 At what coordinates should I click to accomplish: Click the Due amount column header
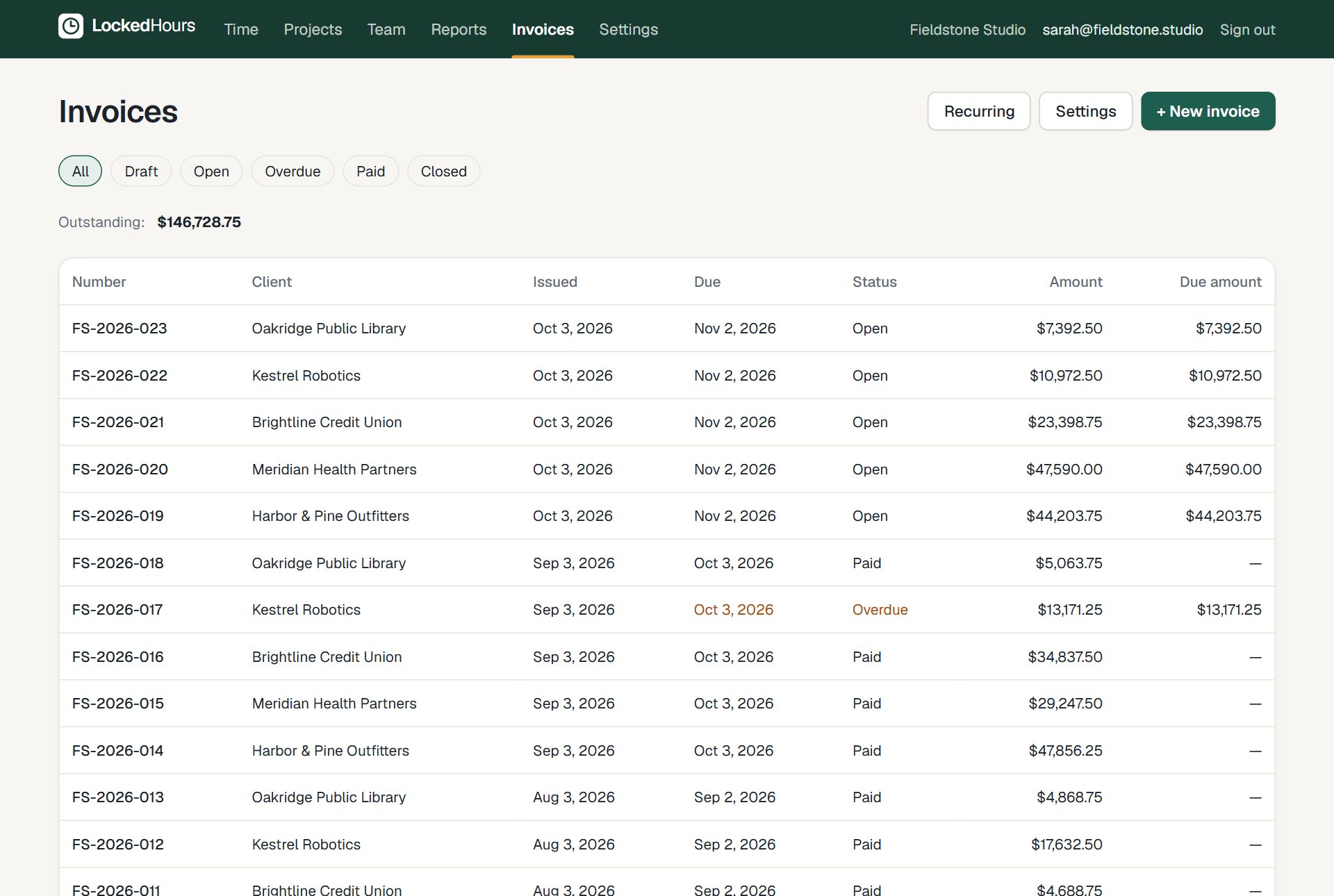pyautogui.click(x=1221, y=282)
